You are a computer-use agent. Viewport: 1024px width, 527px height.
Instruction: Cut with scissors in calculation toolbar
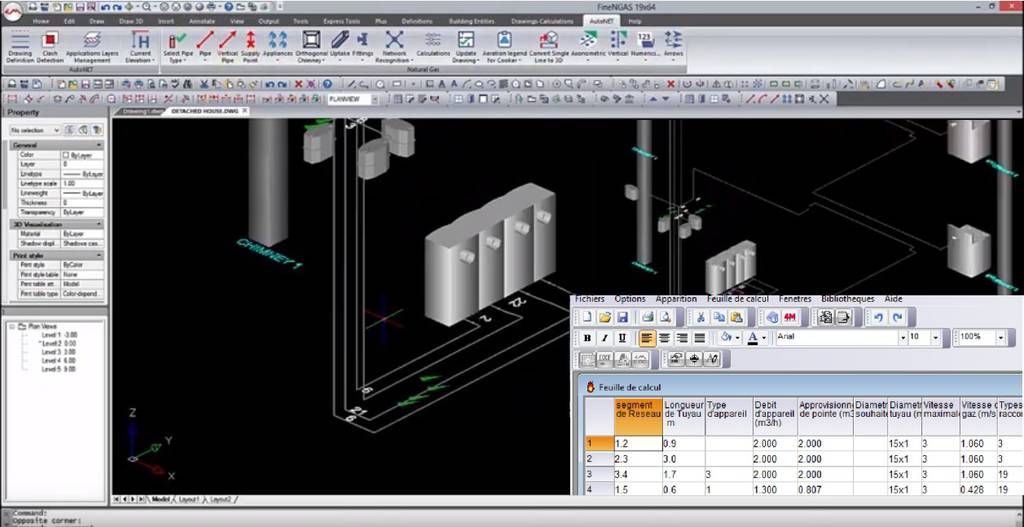pyautogui.click(x=701, y=317)
